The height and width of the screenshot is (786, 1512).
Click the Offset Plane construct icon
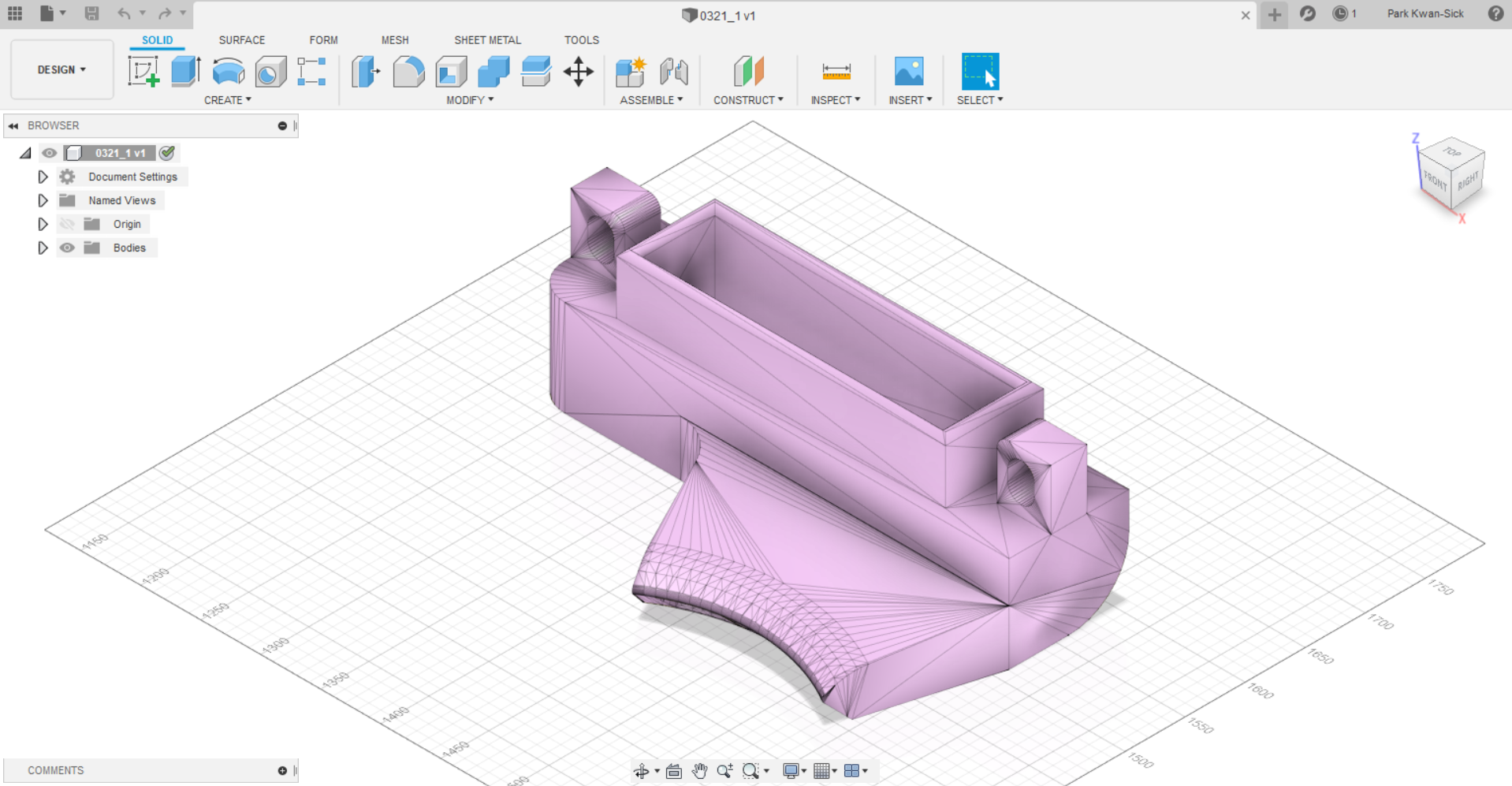coord(748,72)
